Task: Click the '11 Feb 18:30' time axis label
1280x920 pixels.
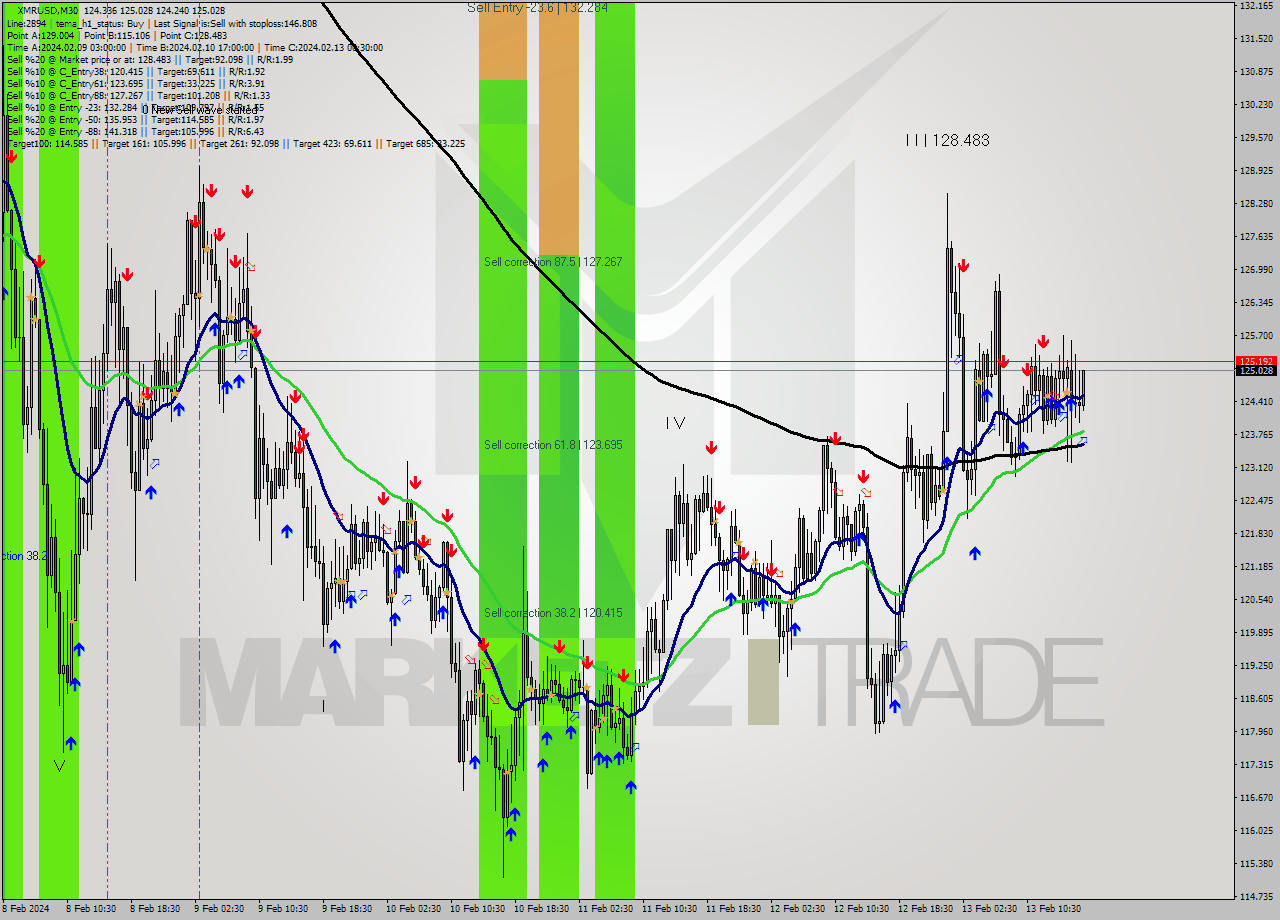Action: 733,909
